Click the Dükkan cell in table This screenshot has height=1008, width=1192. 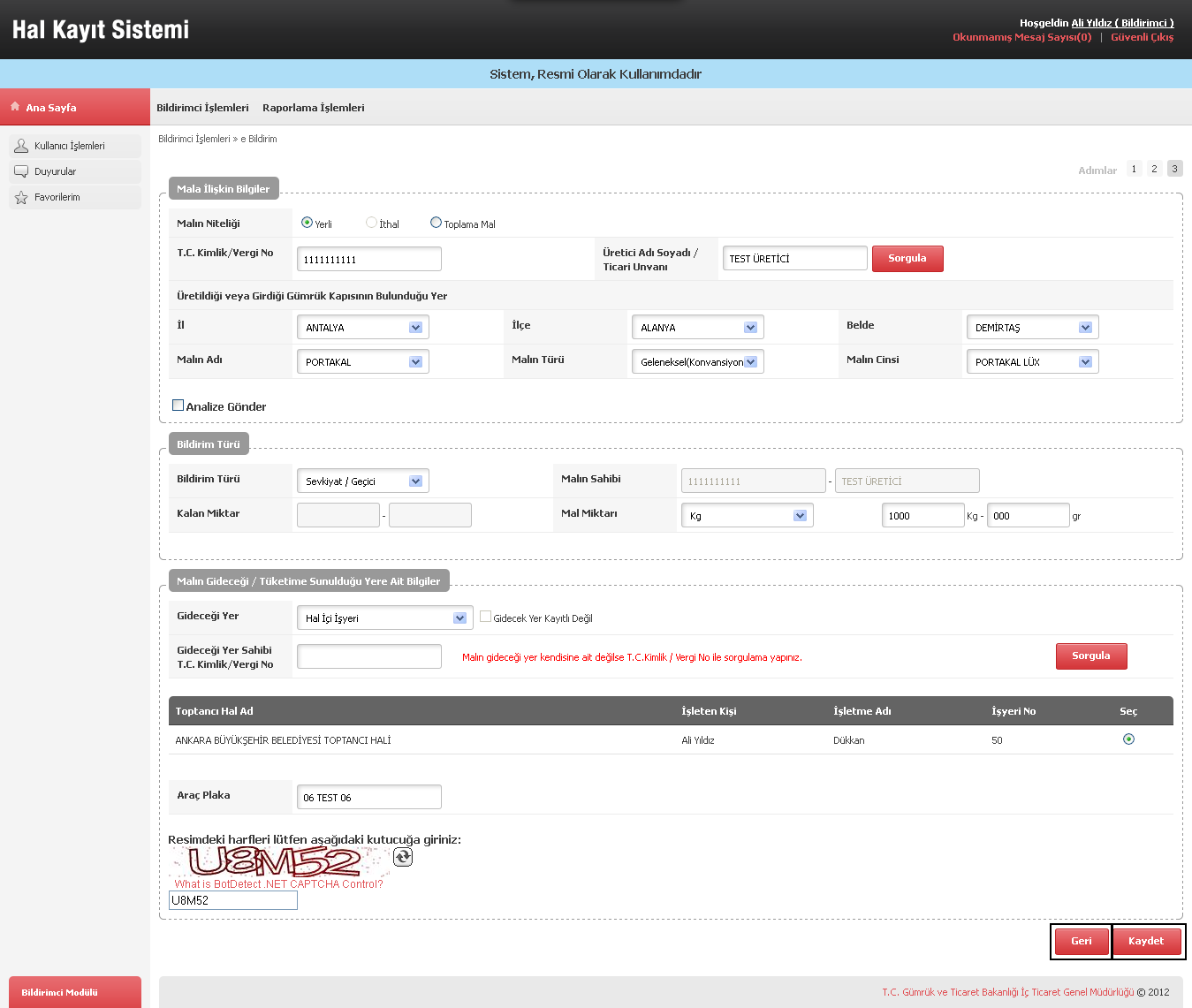click(849, 740)
